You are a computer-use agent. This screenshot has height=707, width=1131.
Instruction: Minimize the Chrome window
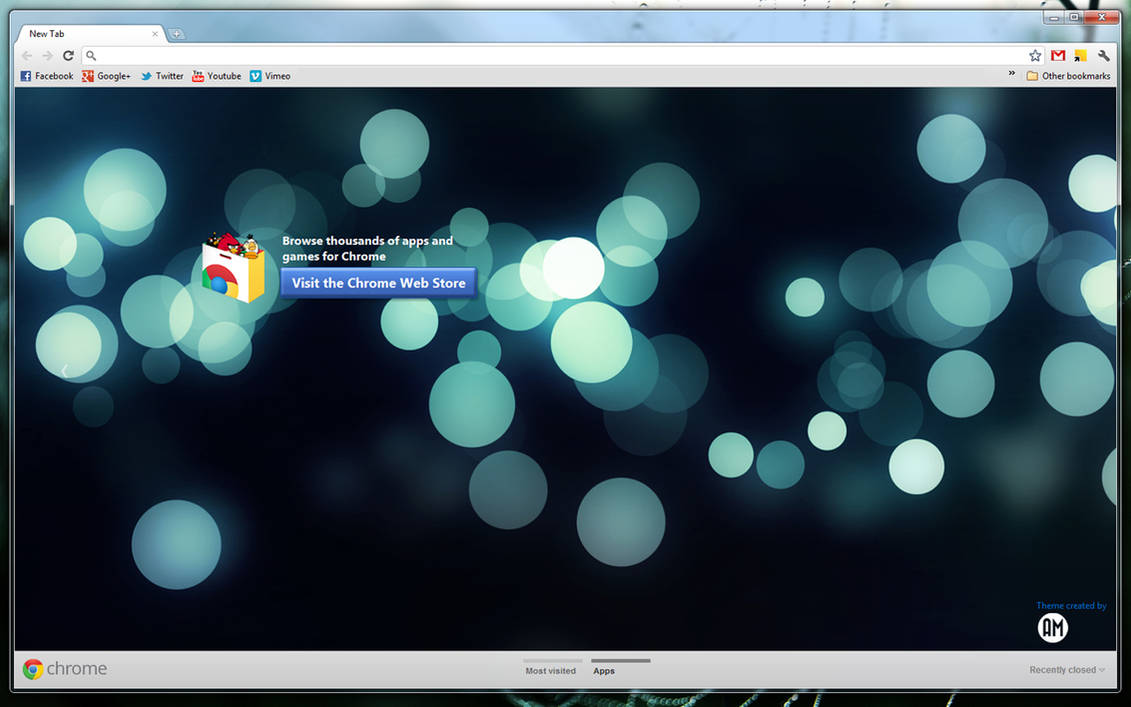click(1055, 17)
